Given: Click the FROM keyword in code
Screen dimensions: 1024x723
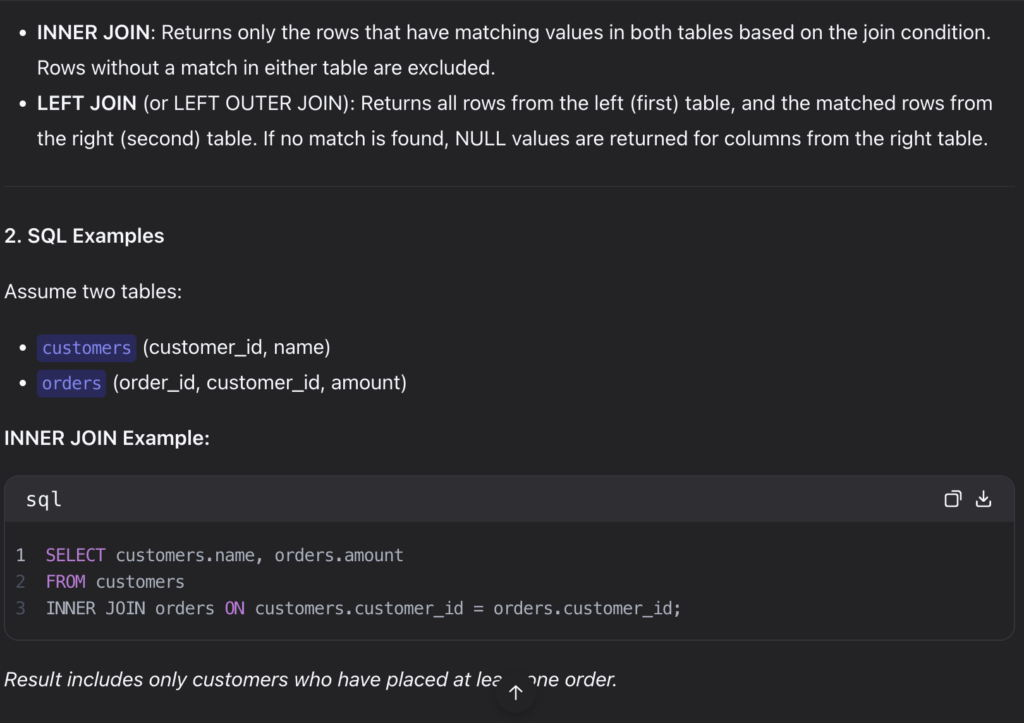Looking at the screenshot, I should point(65,581).
